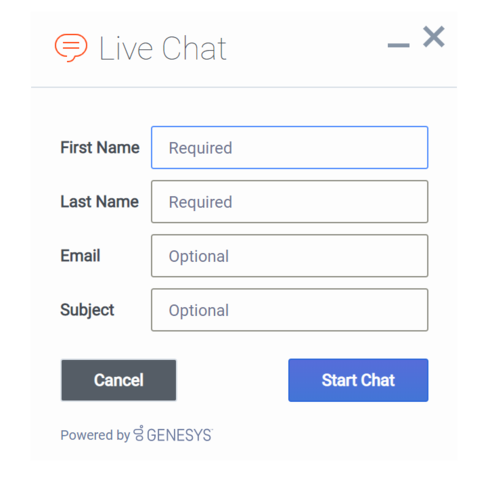This screenshot has width=488, height=479.
Task: Click the divider line under the header
Action: coord(244,87)
